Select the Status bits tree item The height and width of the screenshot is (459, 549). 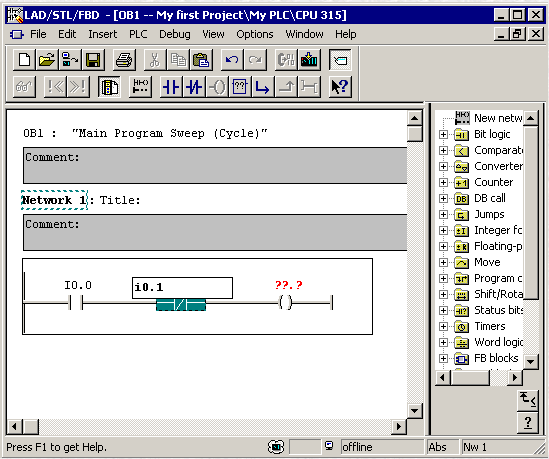pyautogui.click(x=498, y=310)
